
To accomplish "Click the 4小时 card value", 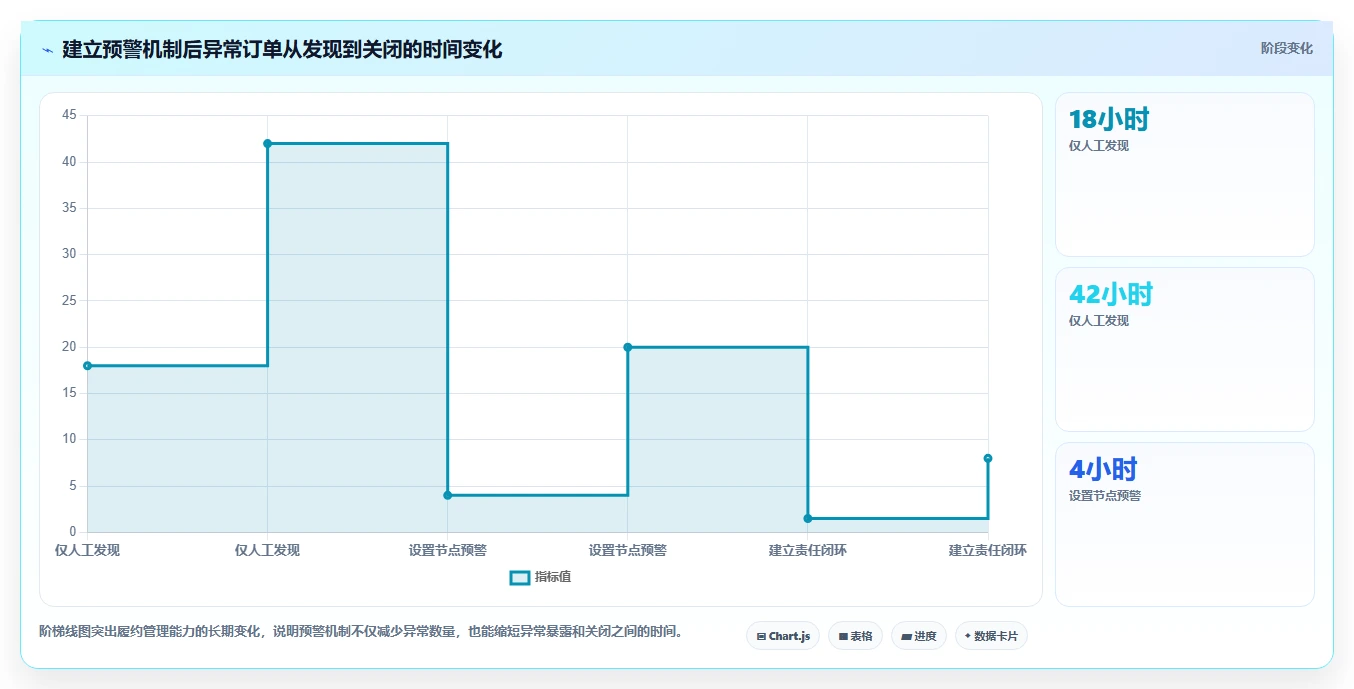I will click(x=1103, y=470).
